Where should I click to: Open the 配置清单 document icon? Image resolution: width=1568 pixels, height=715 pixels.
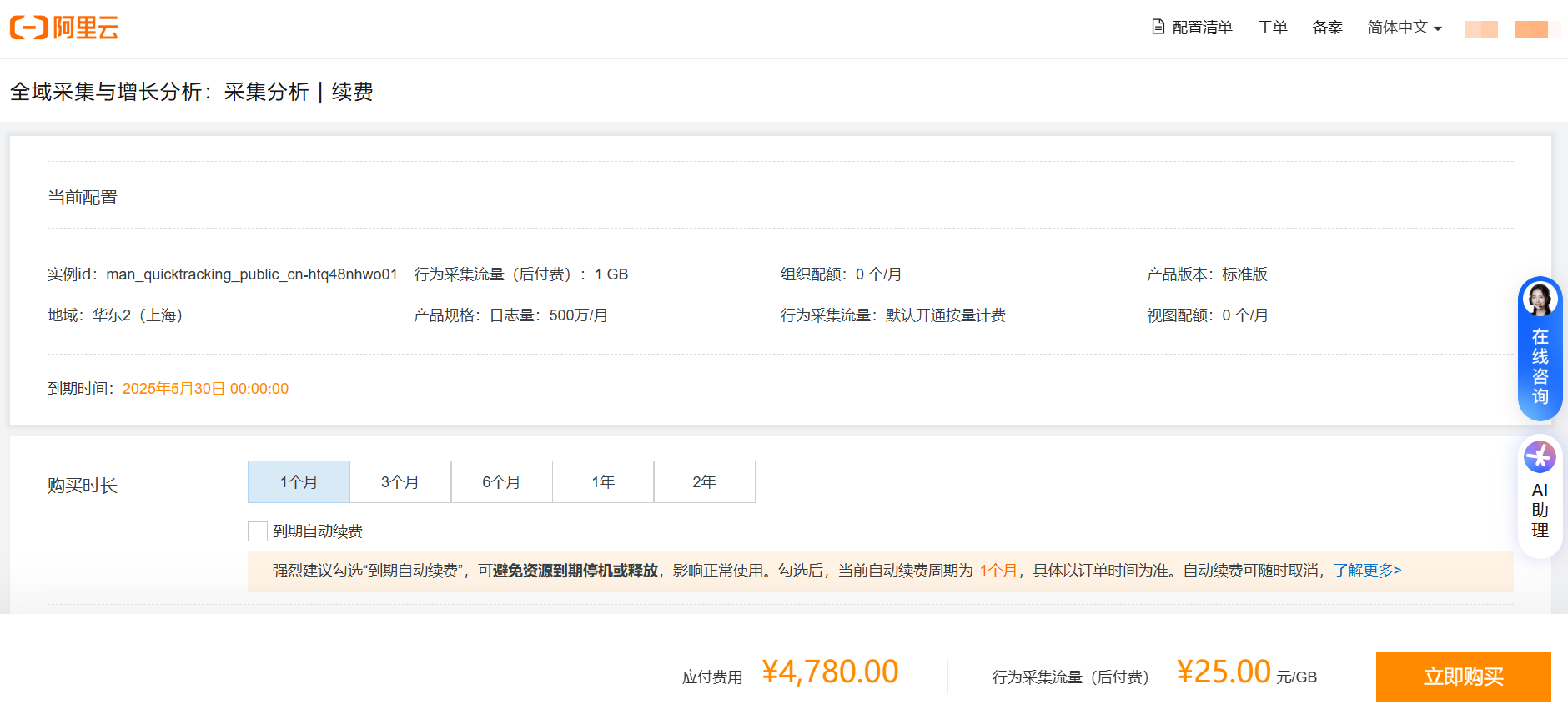tap(1158, 27)
